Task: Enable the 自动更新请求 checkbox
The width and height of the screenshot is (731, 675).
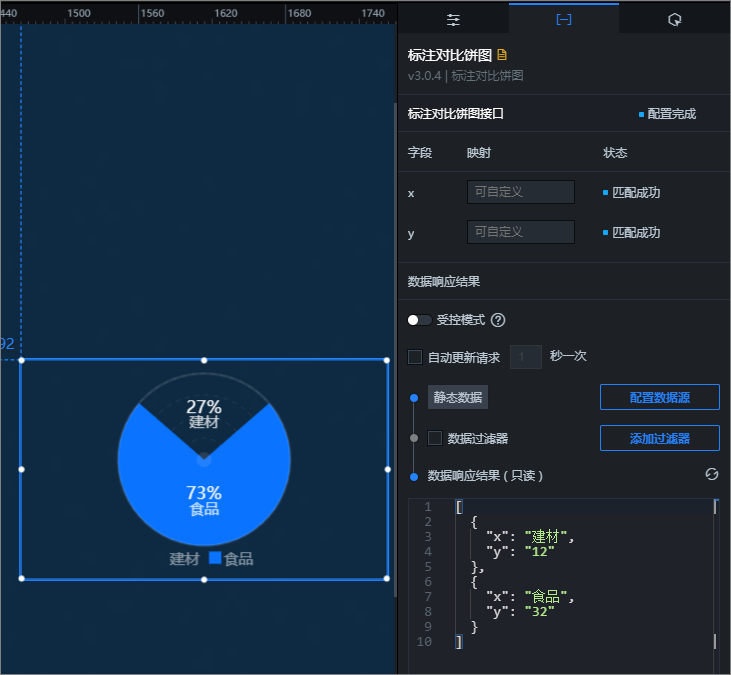Action: pos(415,357)
